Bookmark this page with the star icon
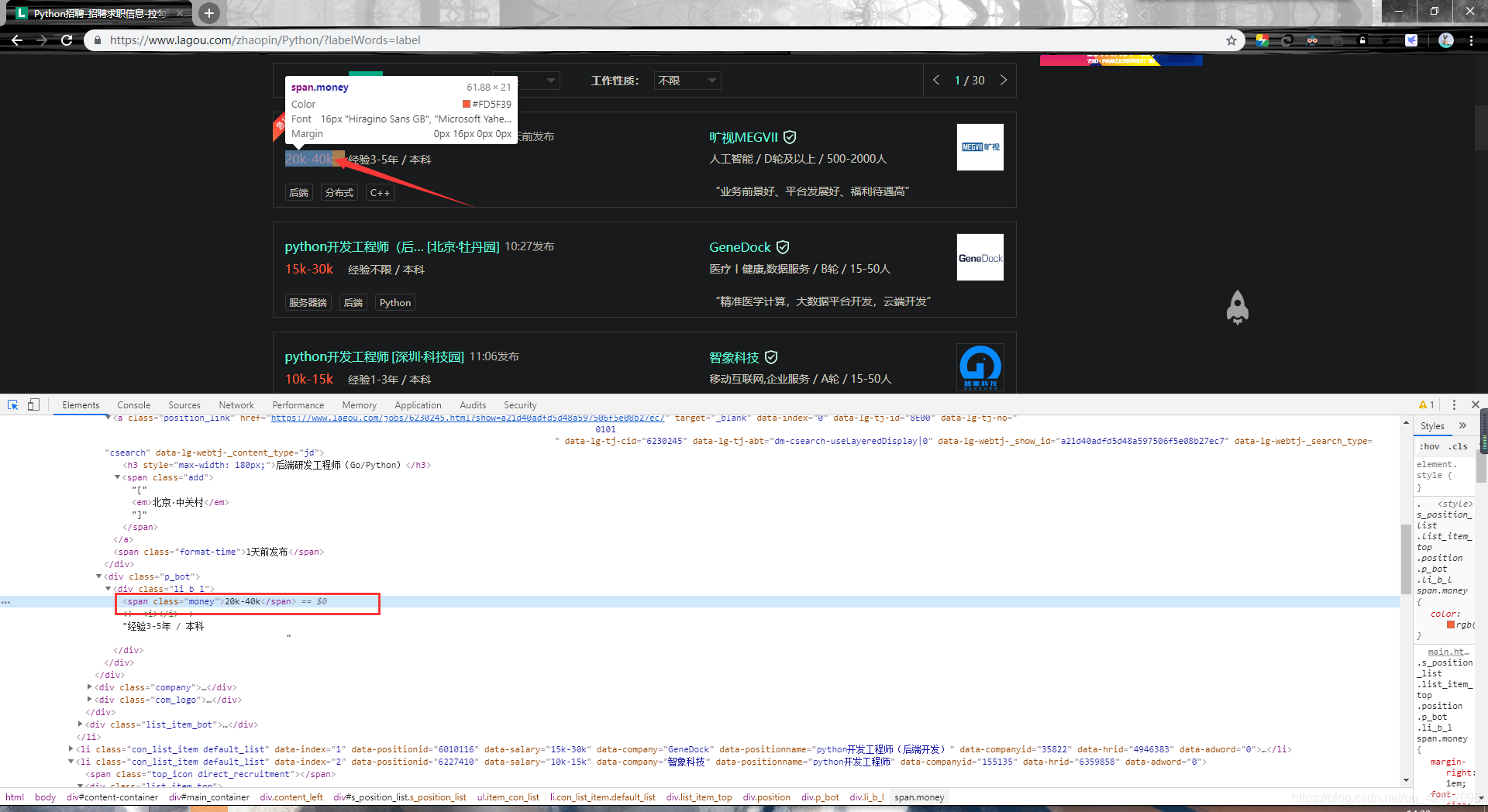Image resolution: width=1488 pixels, height=812 pixels. pos(1231,40)
